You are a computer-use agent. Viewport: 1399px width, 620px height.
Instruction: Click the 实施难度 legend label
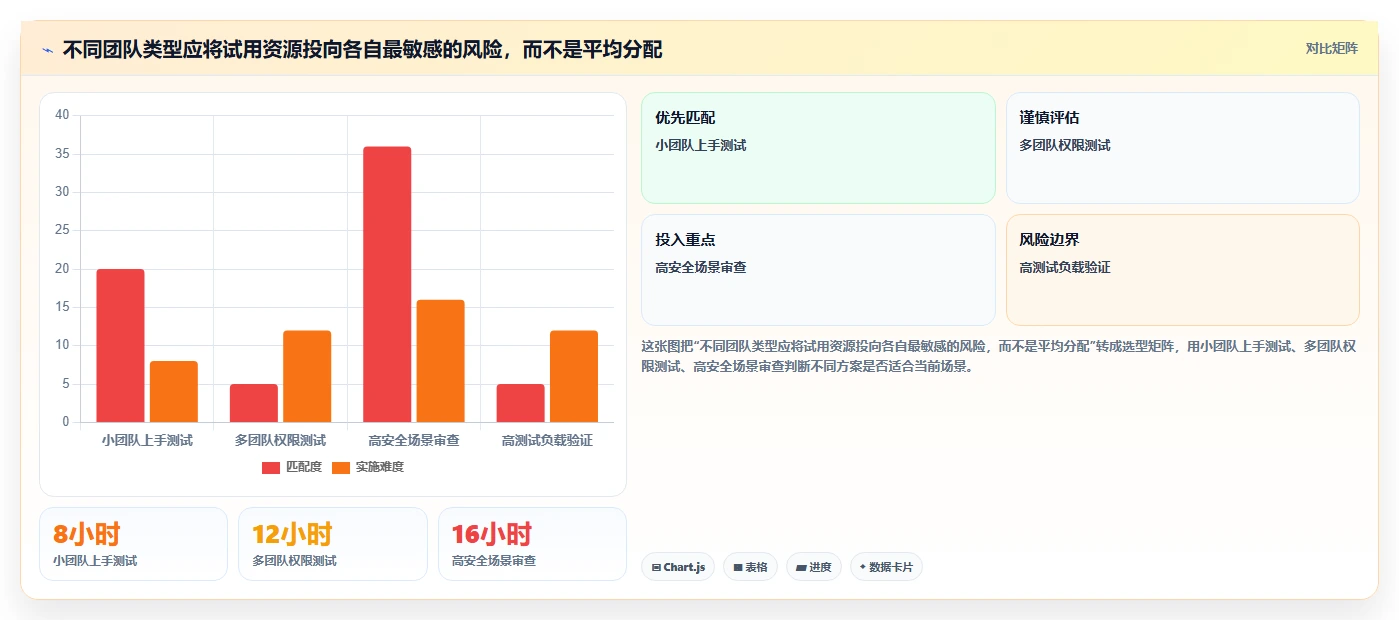(x=380, y=467)
